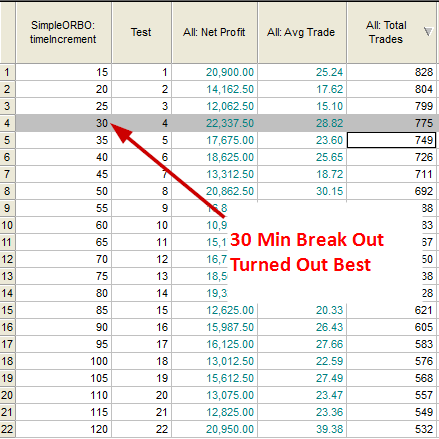Click the sort arrow in All: Total Trades header
This screenshot has width=439, height=439.
tap(428, 32)
